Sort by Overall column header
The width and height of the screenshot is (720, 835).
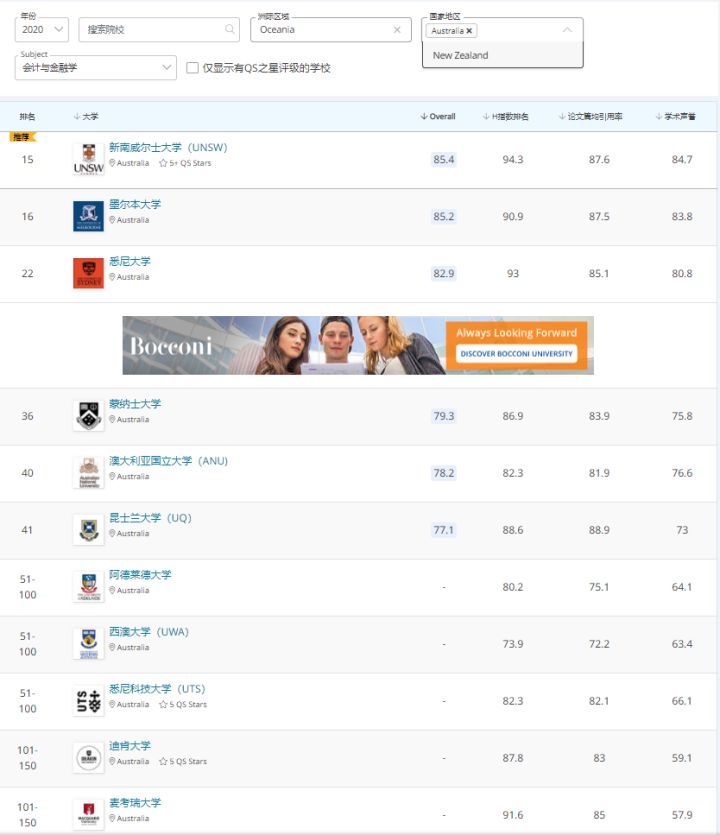438,117
